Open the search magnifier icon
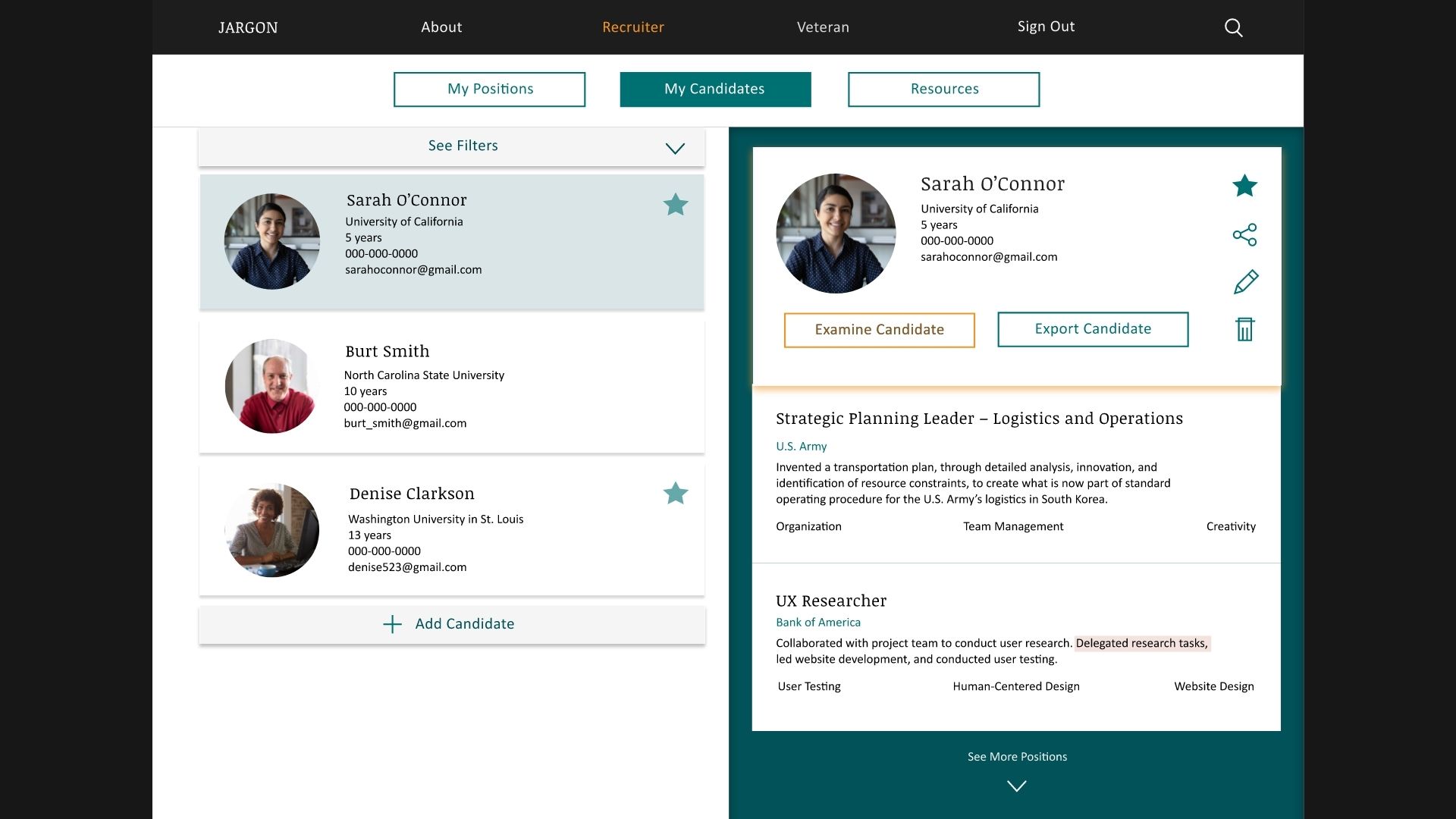Image resolution: width=1456 pixels, height=819 pixels. 1234,28
